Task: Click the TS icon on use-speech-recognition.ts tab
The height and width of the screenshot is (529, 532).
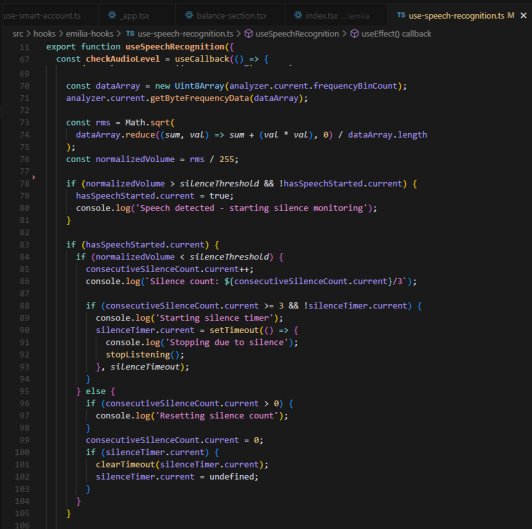Action: coord(401,15)
